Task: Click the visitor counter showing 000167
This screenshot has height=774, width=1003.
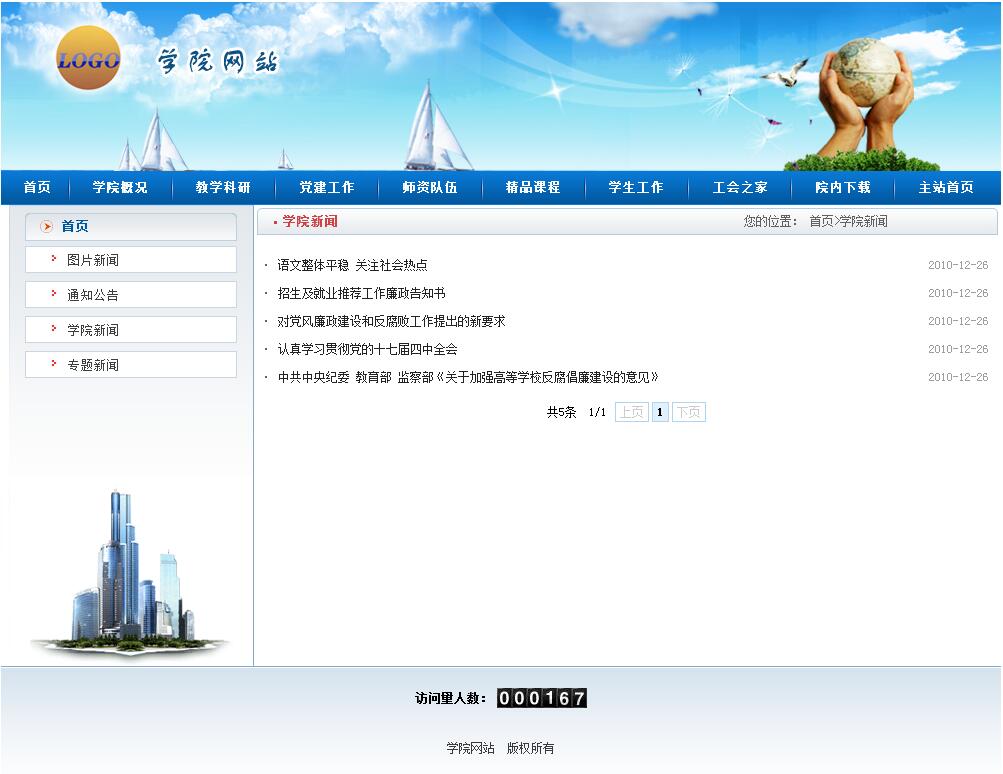Action: pos(542,698)
